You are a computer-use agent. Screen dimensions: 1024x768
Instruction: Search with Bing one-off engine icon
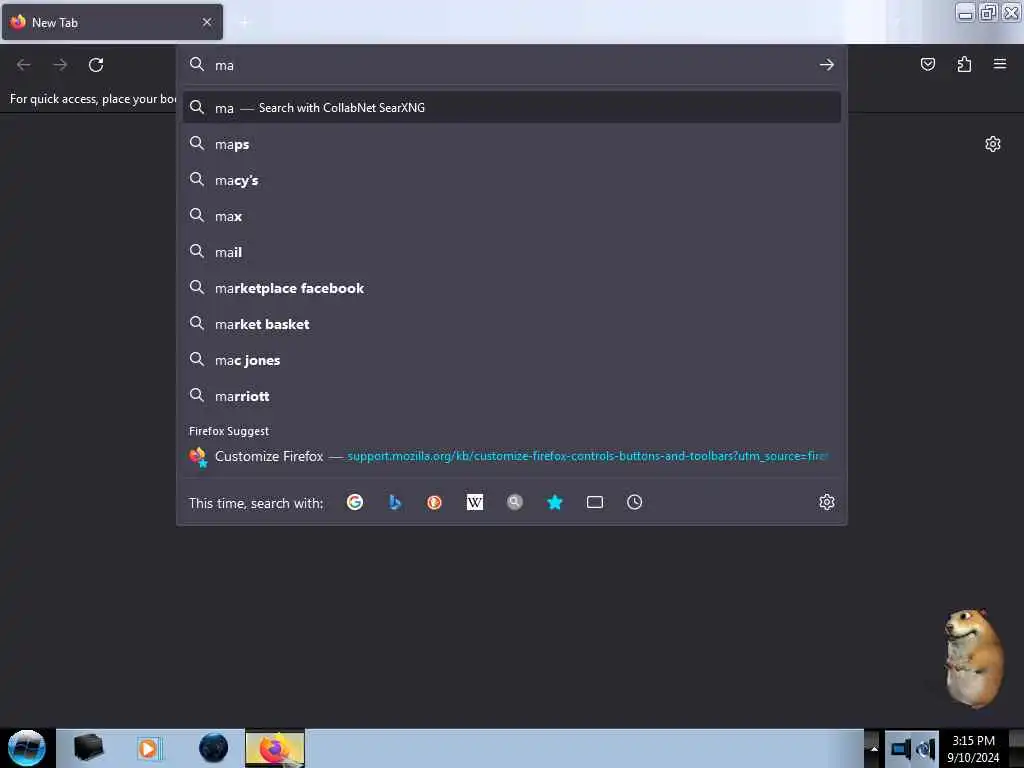point(394,502)
